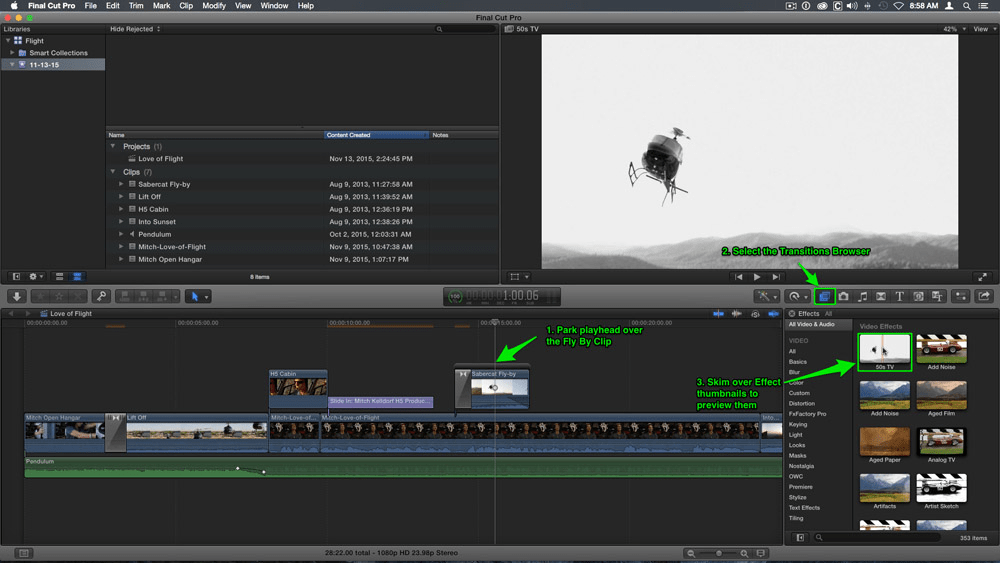
Task: Click the timeline zoom in magnifier
Action: [x=744, y=553]
